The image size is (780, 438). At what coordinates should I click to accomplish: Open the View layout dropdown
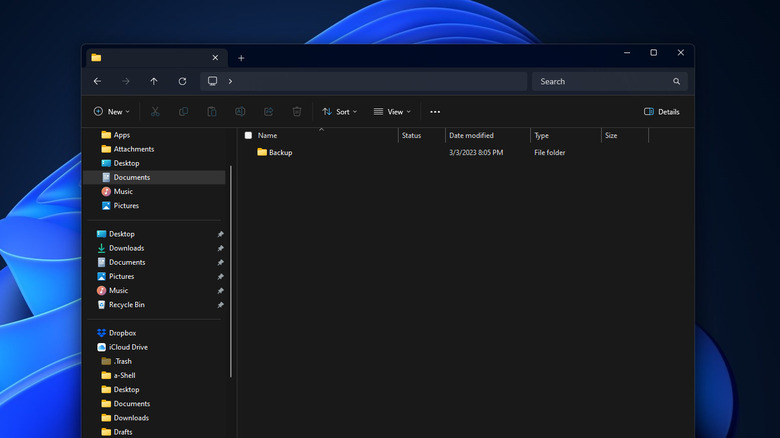click(392, 112)
